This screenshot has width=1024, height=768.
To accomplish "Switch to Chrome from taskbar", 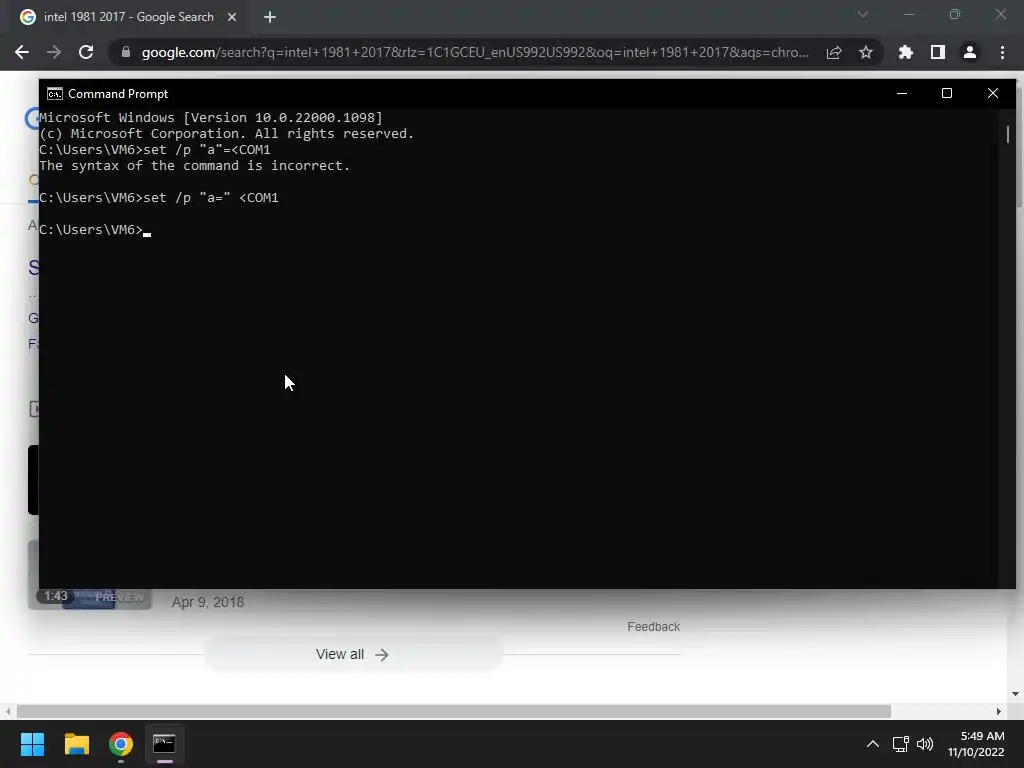I will [x=121, y=744].
